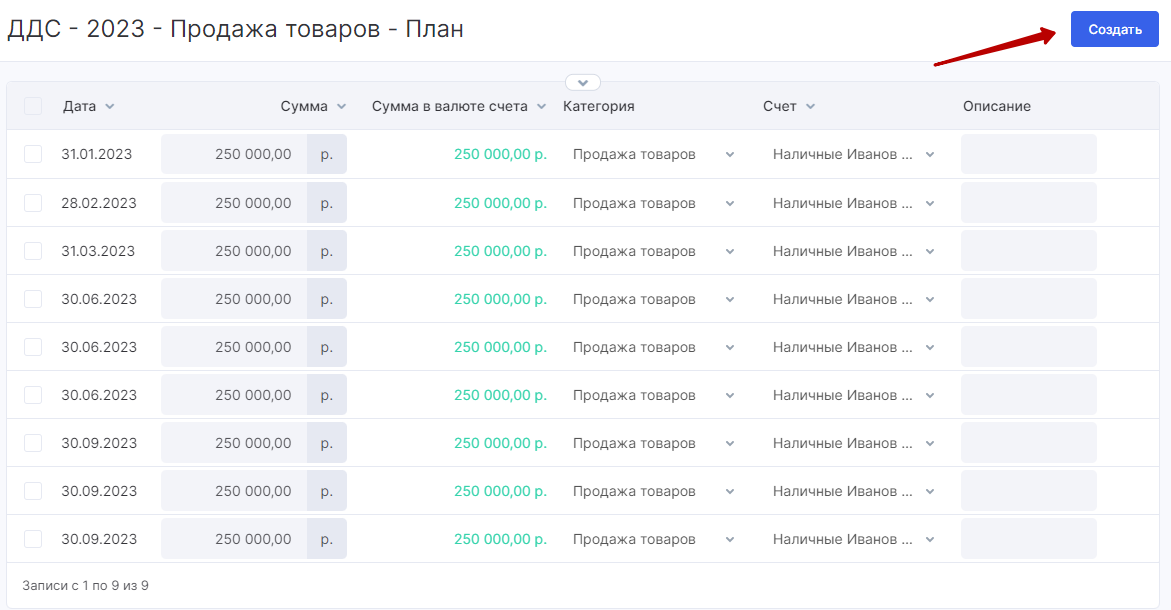Open the category dropdown in the 31.03.2023 row
This screenshot has height=610, width=1171.
654,251
